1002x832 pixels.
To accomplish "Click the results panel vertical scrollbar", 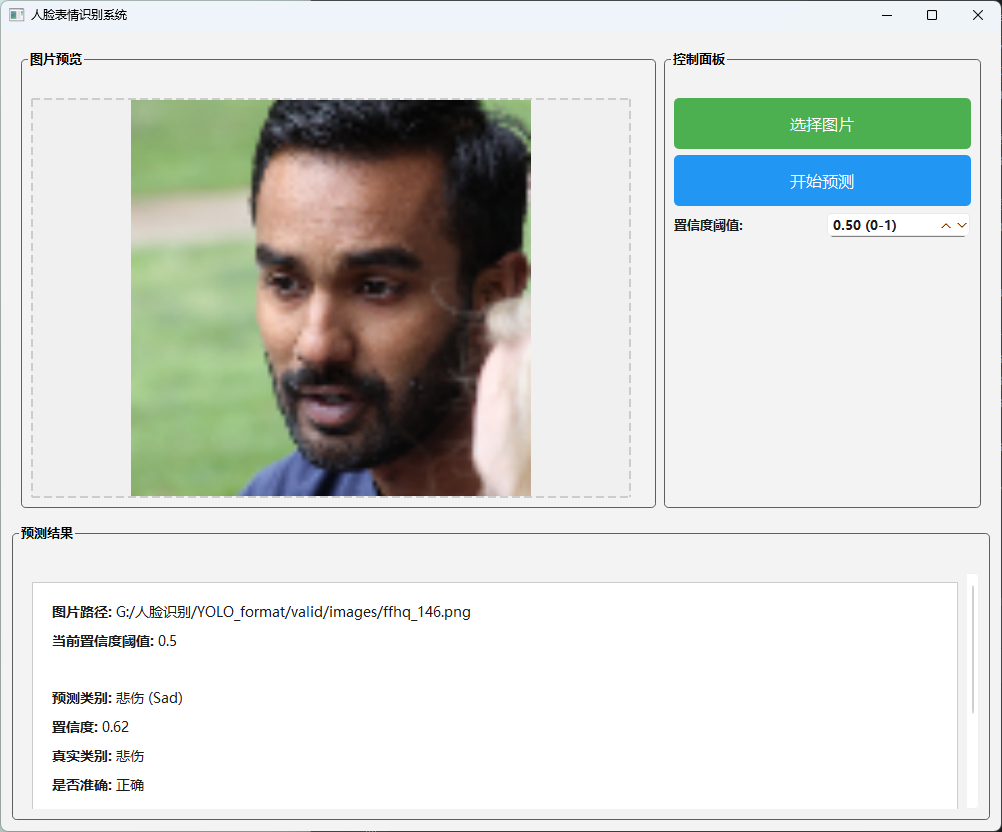I will (x=972, y=650).
